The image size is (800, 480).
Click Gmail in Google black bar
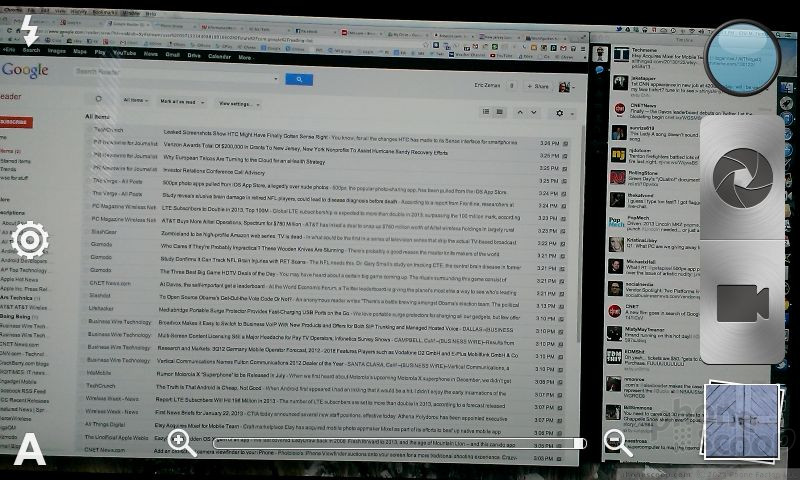172,54
